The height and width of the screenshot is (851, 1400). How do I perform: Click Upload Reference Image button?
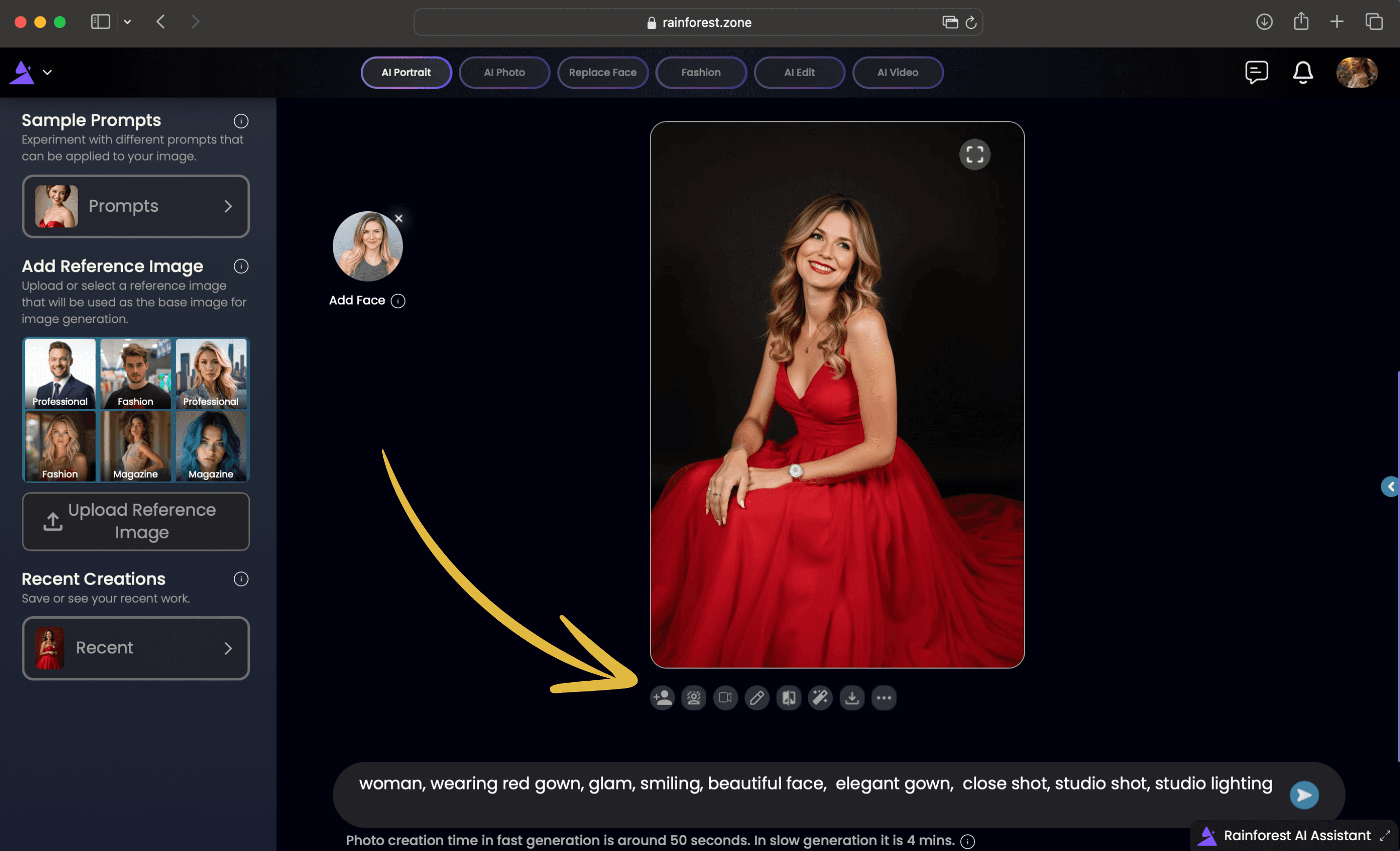(x=136, y=522)
